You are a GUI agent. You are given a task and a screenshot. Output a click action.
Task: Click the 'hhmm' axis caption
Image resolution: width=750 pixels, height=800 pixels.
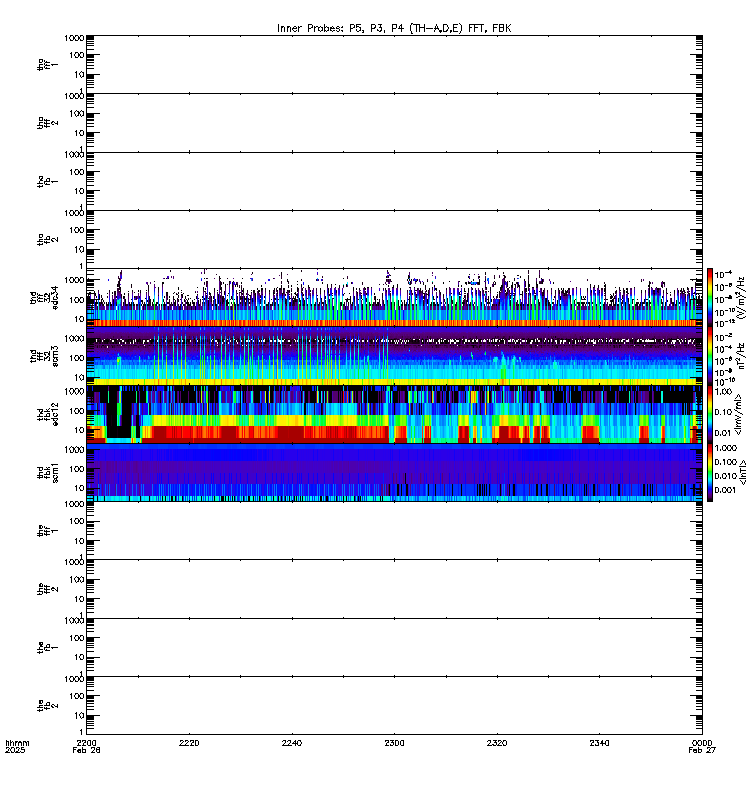pyautogui.click(x=17, y=743)
